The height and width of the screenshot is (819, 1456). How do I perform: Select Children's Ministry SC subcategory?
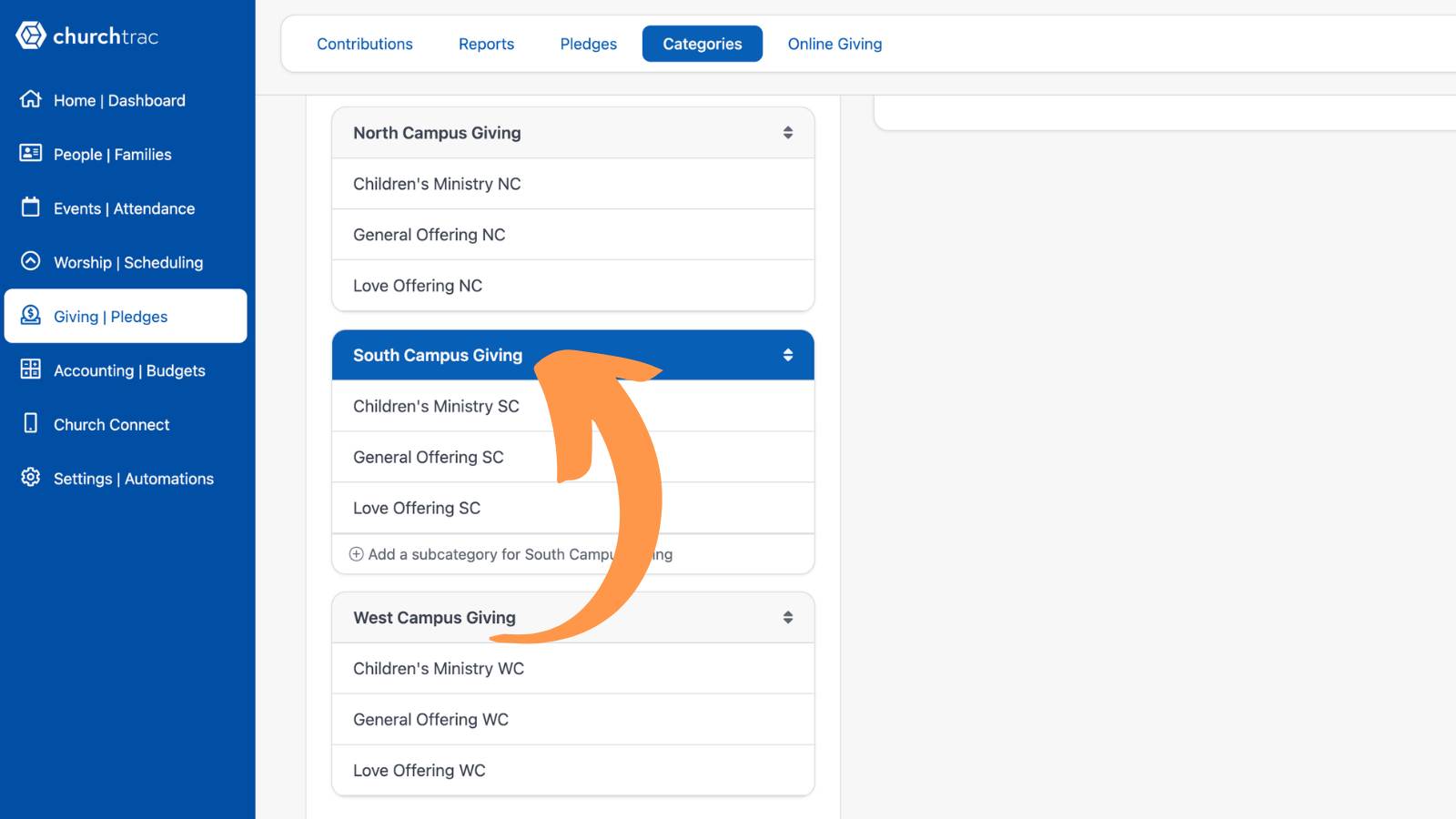pyautogui.click(x=573, y=406)
